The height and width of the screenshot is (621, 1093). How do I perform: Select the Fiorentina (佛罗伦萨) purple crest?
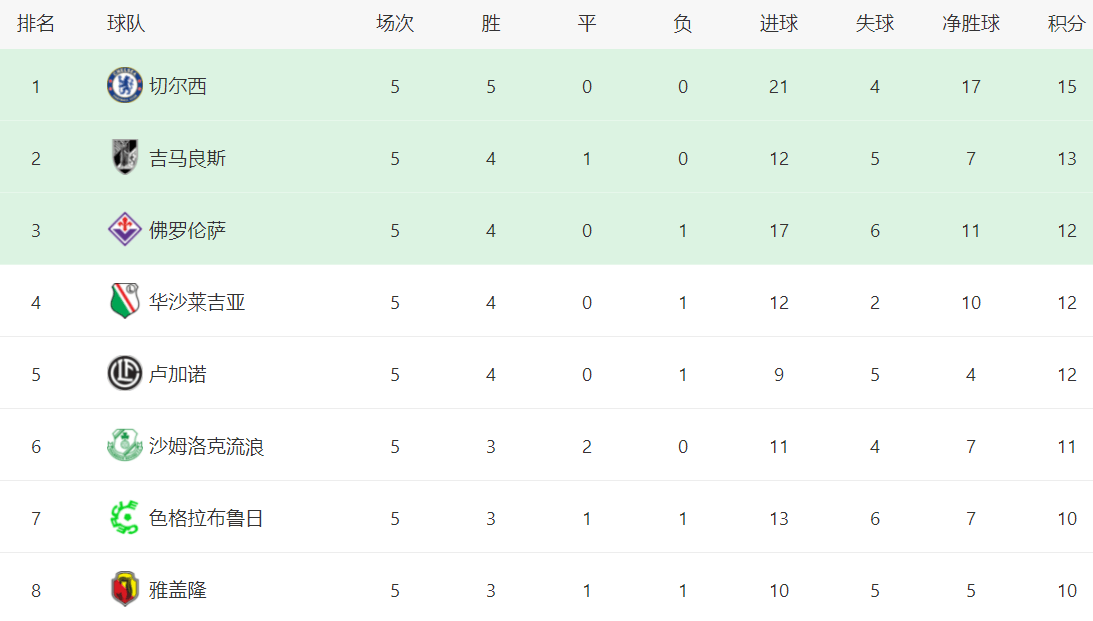125,229
